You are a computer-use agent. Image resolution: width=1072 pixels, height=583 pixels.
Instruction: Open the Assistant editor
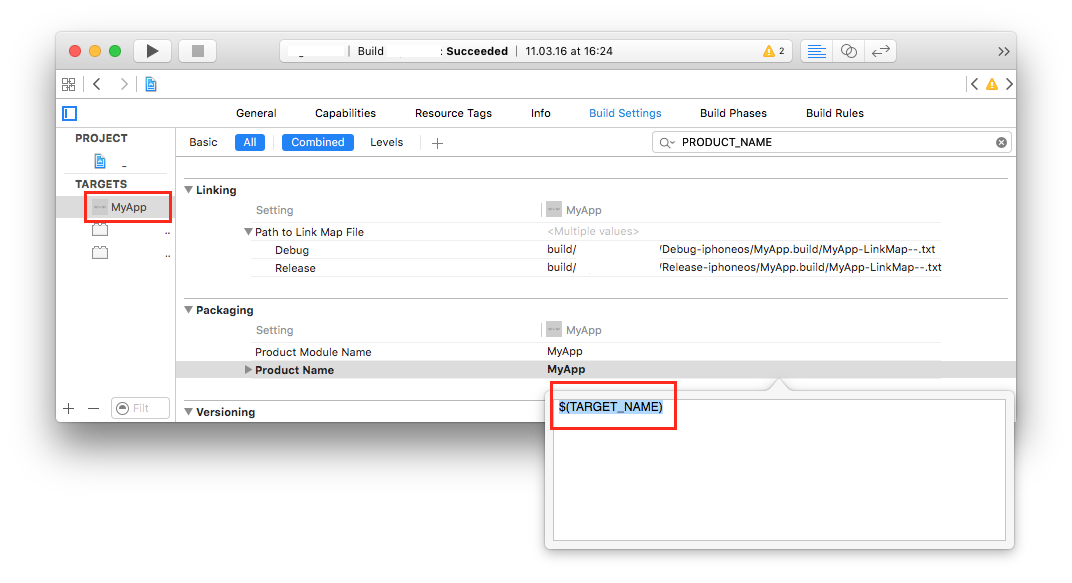848,51
